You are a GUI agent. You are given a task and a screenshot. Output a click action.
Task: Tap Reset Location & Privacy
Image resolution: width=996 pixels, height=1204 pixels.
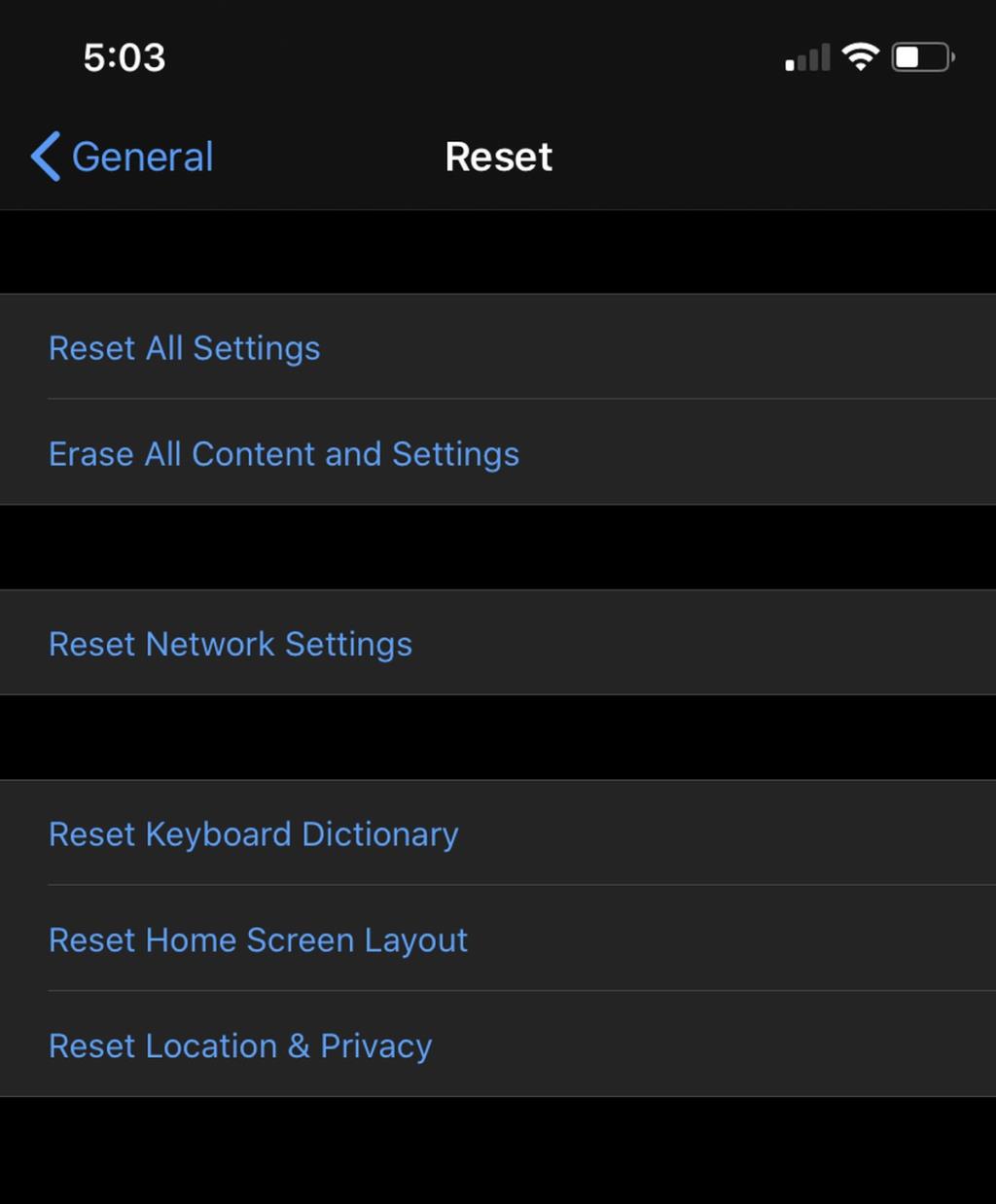[x=239, y=1045]
